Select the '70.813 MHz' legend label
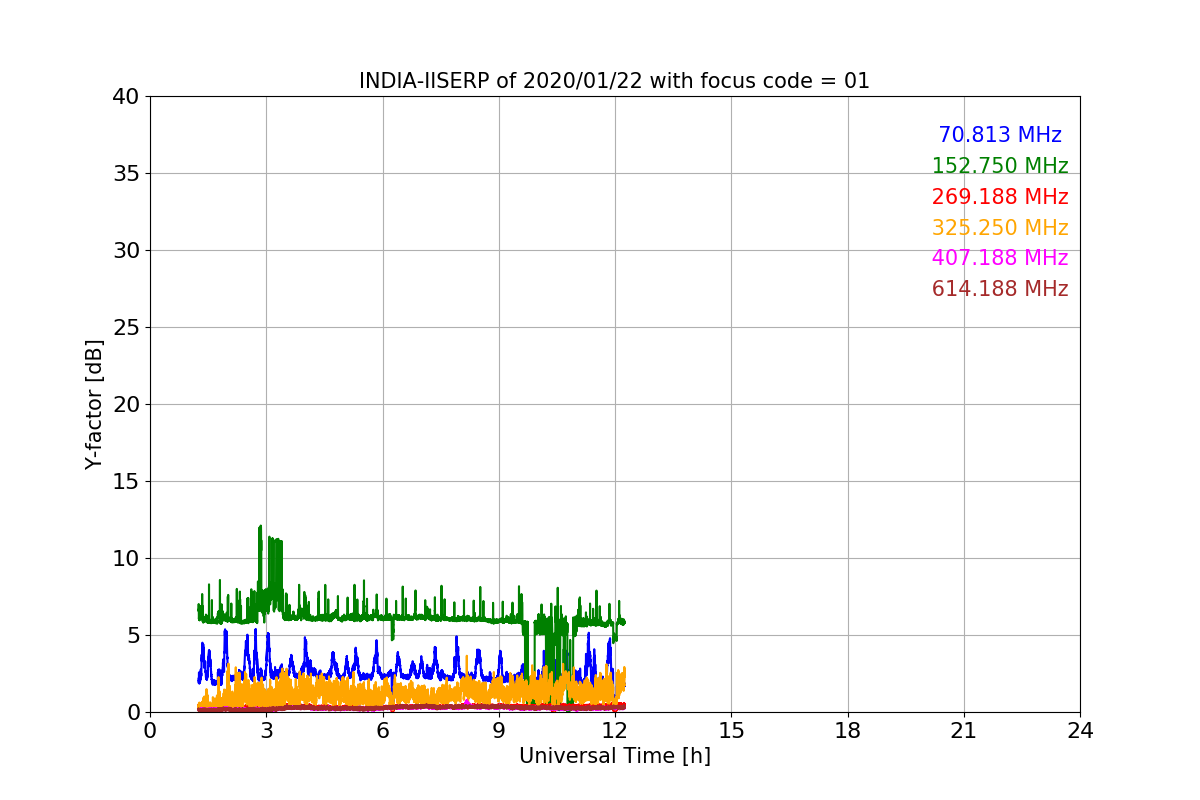The width and height of the screenshot is (1200, 800). [1000, 135]
